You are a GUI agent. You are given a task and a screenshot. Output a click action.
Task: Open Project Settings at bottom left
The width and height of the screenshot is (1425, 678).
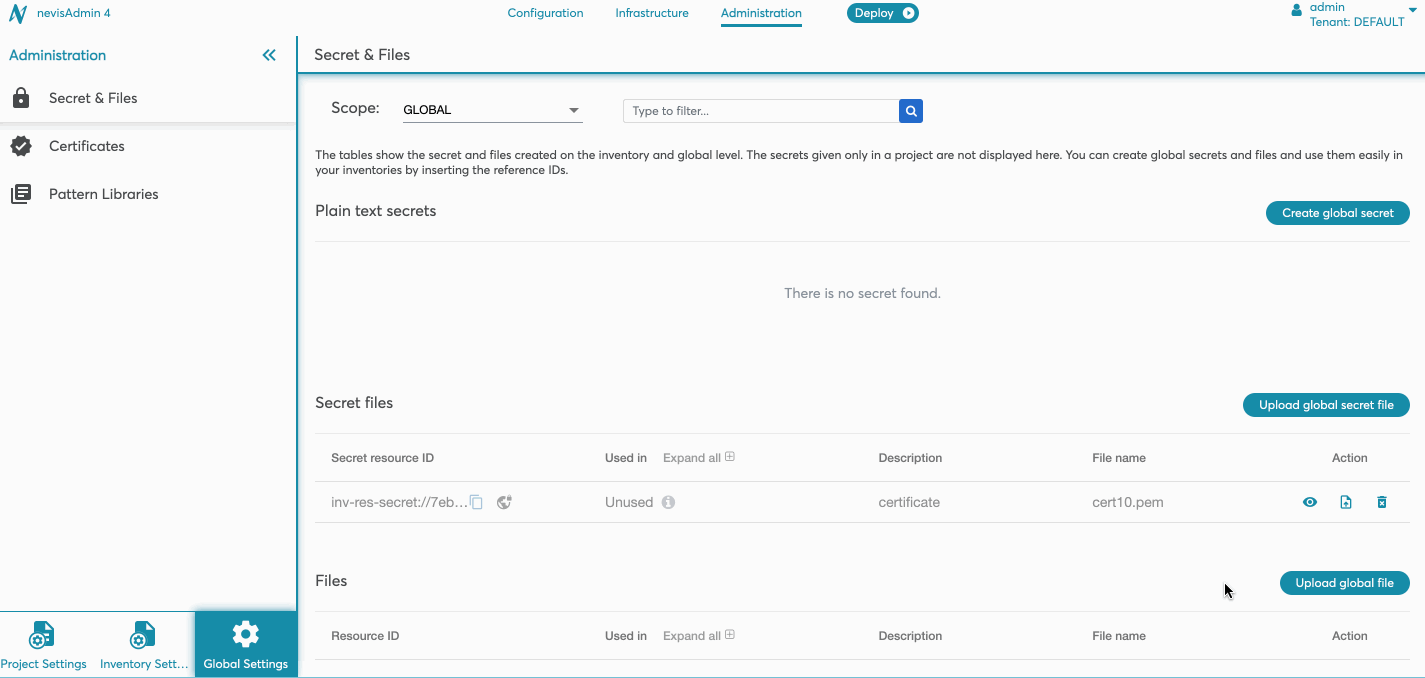43,644
